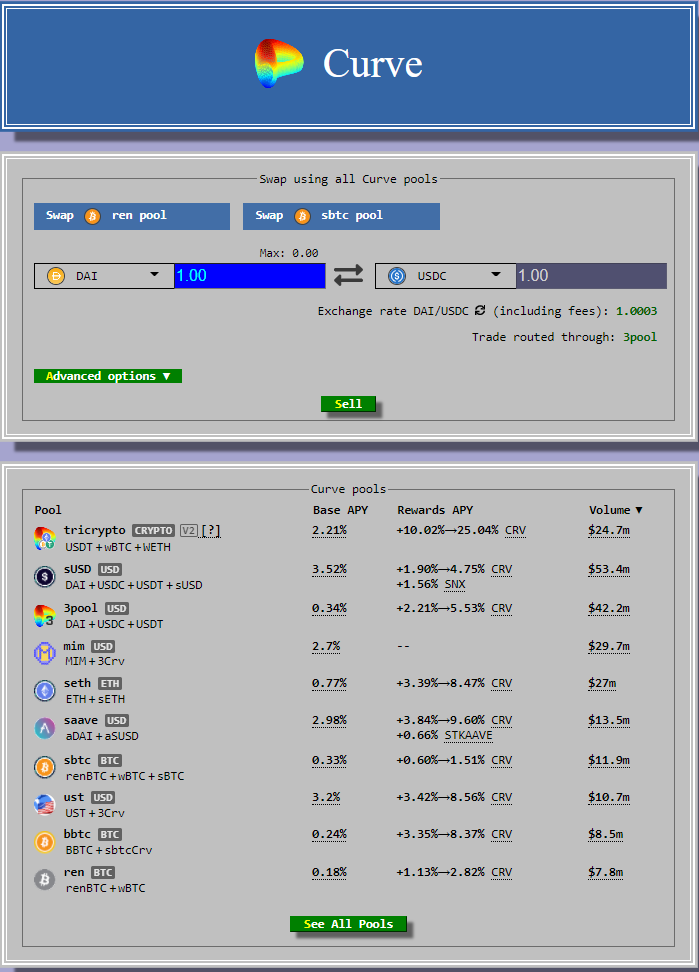Viewport: 699px width, 972px height.
Task: Click the sUSD pool icon
Action: (45, 577)
